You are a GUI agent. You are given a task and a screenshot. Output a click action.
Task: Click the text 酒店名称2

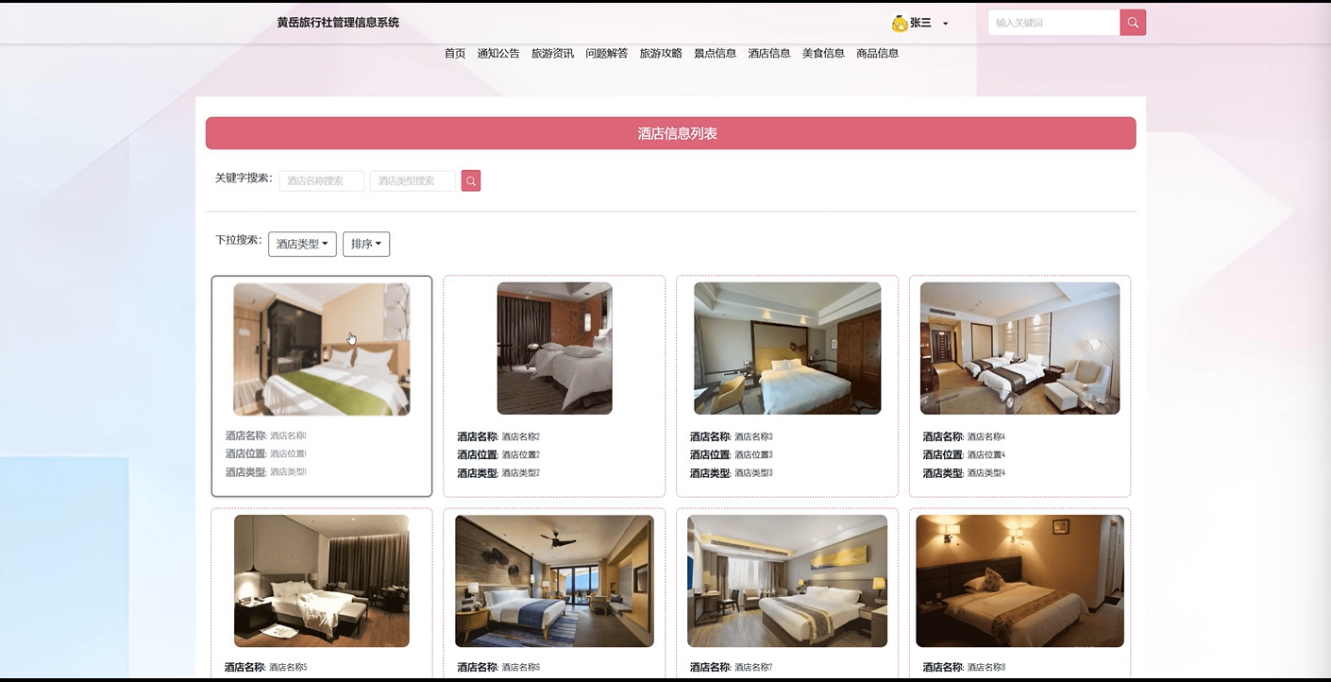click(x=521, y=437)
